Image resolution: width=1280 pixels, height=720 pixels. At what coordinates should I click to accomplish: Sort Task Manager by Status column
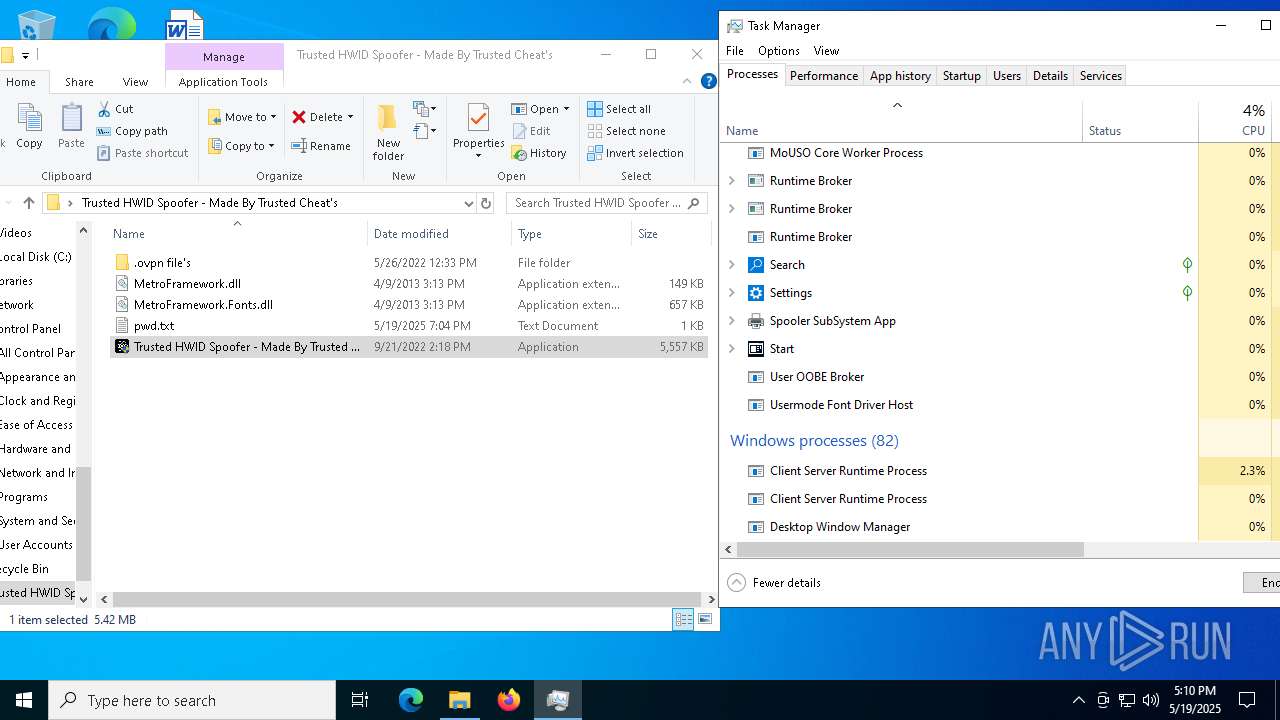(1140, 120)
